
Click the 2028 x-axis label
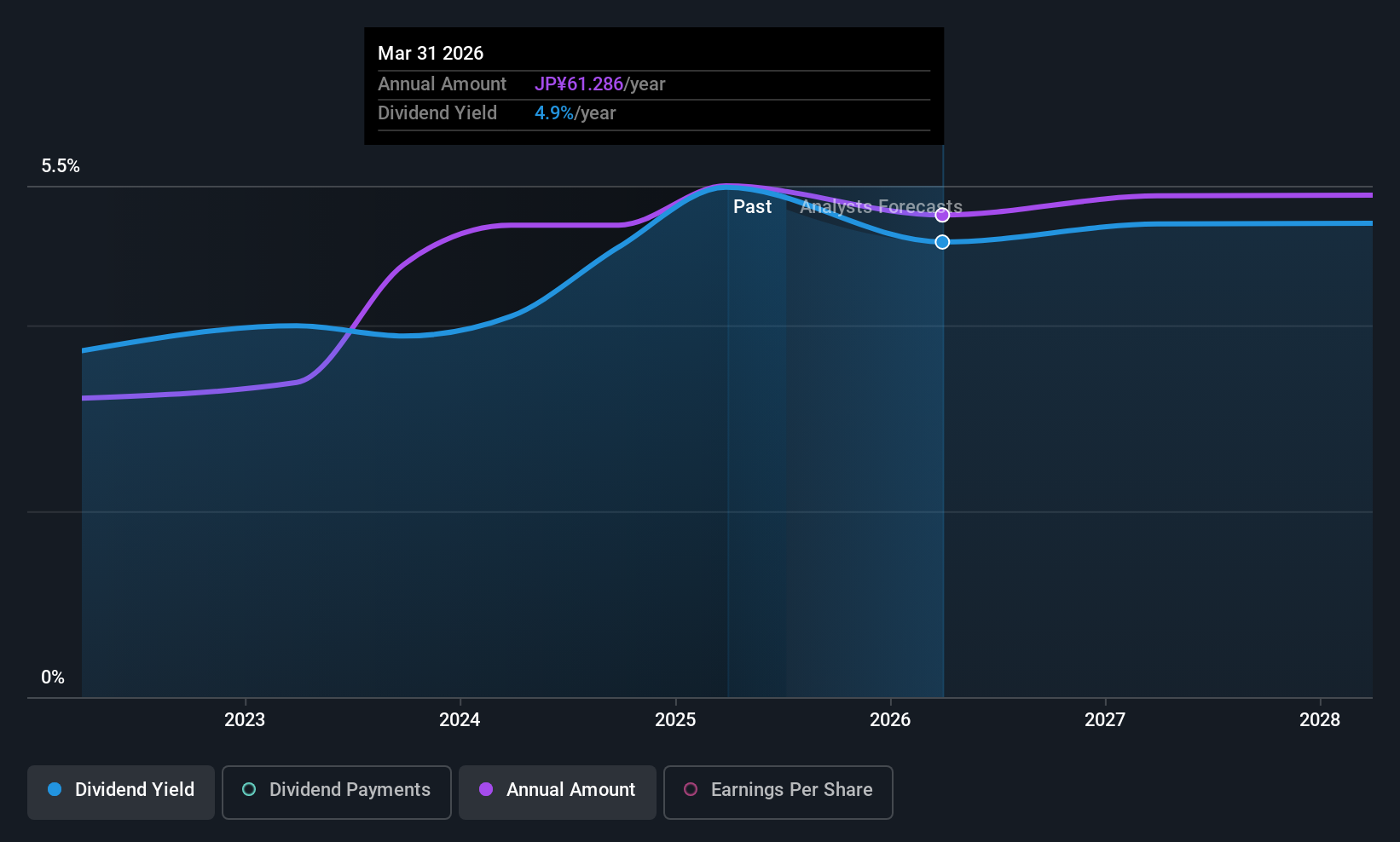pos(1320,720)
